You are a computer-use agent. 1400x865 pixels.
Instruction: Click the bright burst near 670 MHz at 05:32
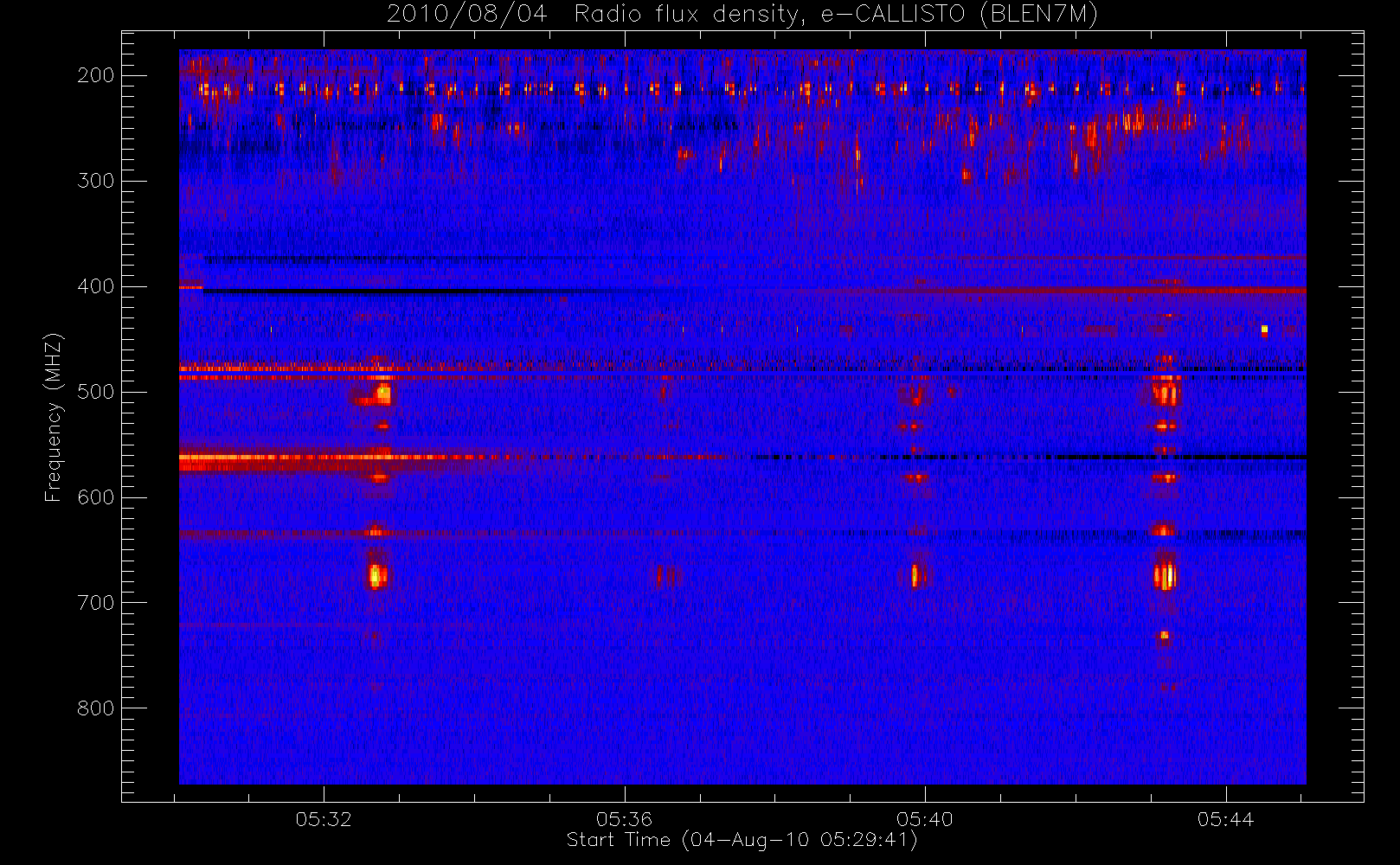(x=376, y=575)
